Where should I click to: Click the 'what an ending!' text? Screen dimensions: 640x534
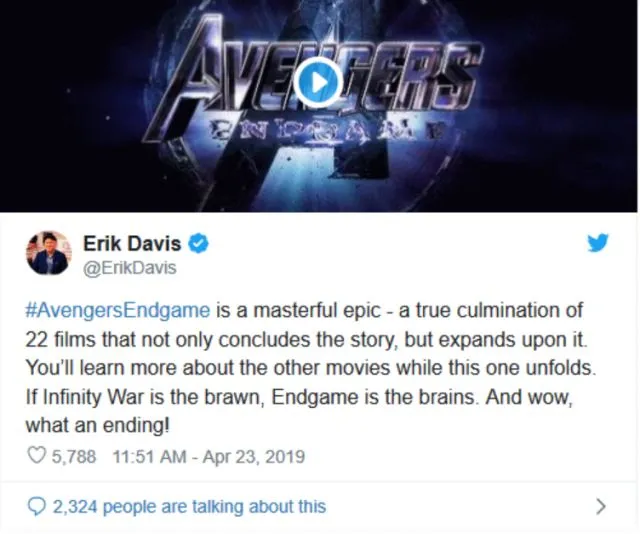pyautogui.click(x=97, y=425)
